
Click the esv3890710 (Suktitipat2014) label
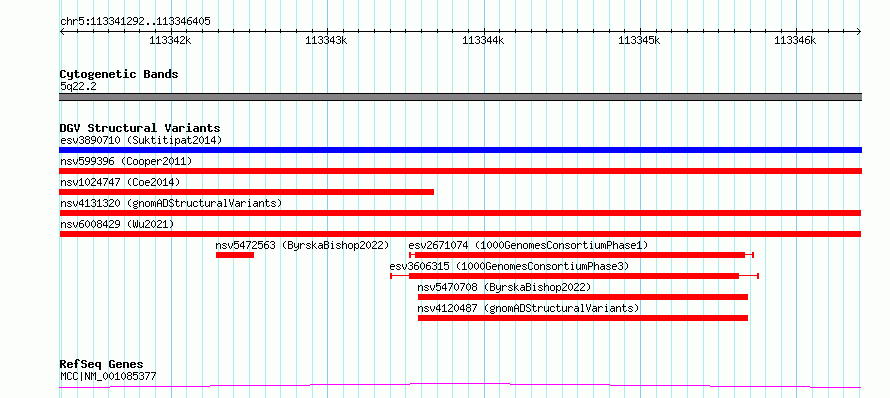point(141,140)
